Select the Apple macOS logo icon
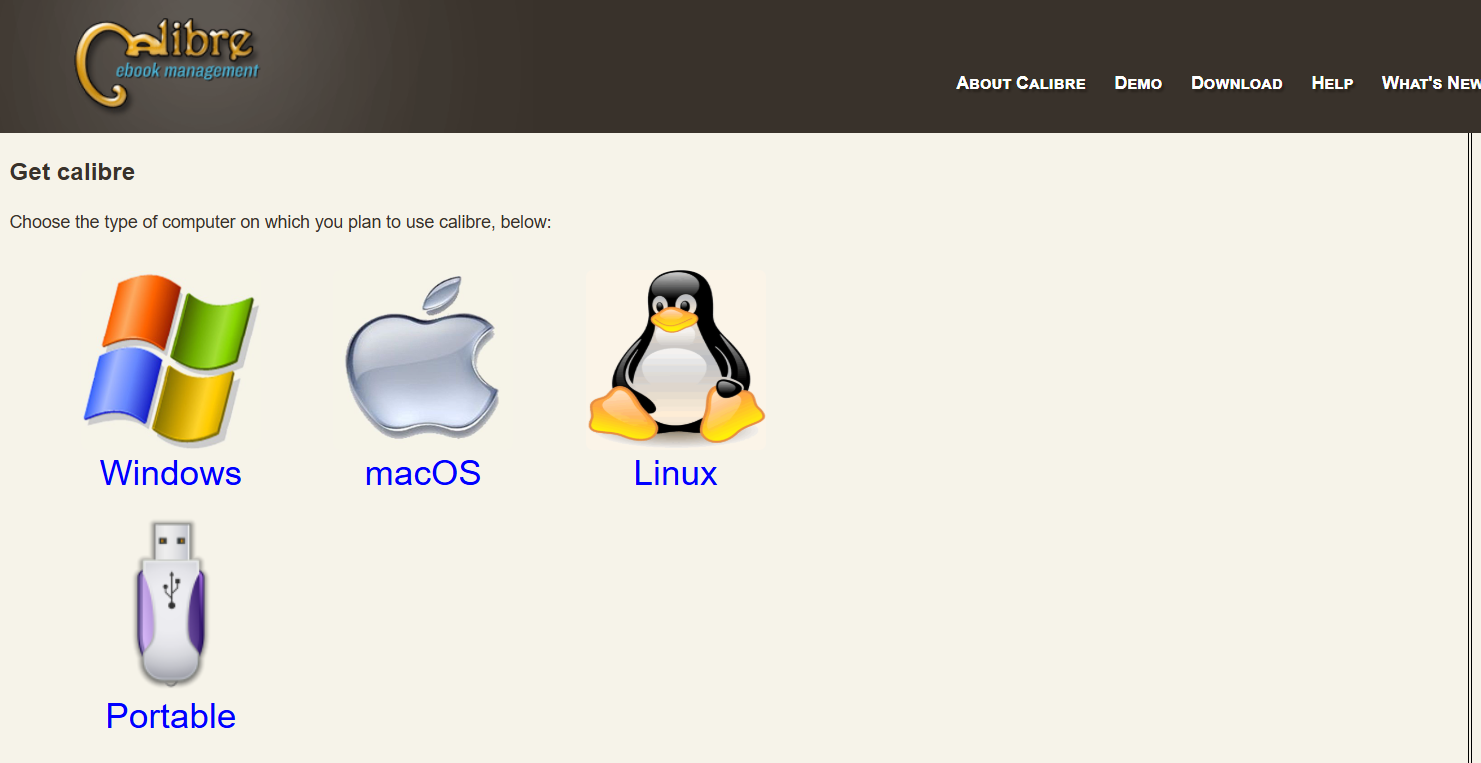The image size is (1481, 763). click(422, 358)
